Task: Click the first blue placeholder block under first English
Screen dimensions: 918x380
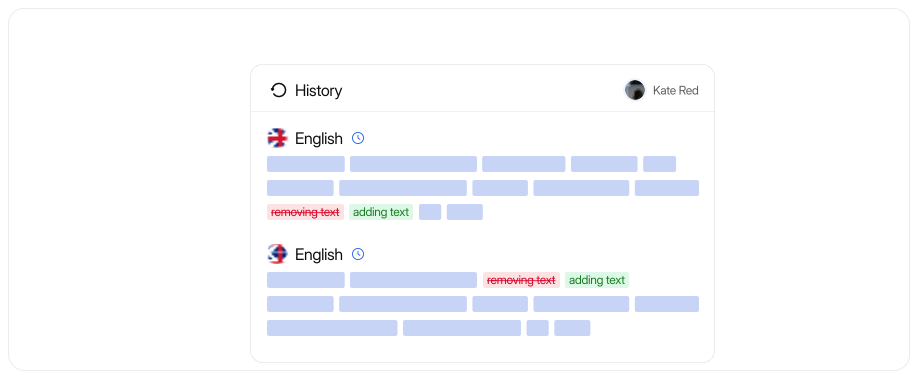Action: coord(306,164)
